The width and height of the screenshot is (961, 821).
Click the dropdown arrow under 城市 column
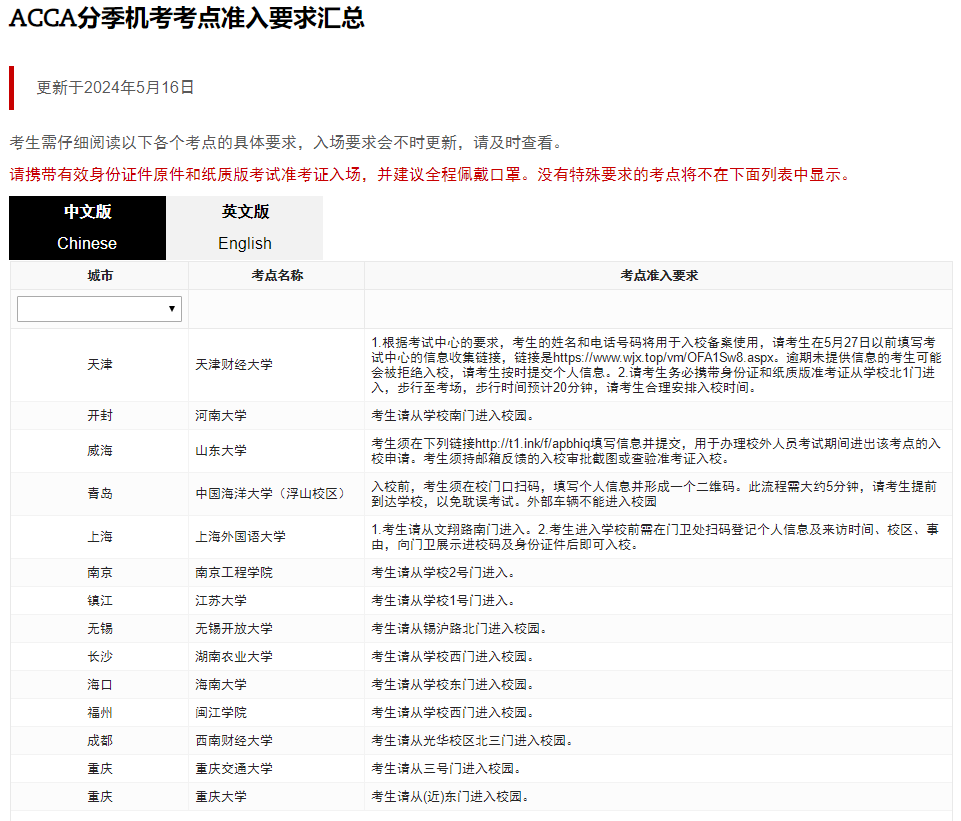[172, 309]
